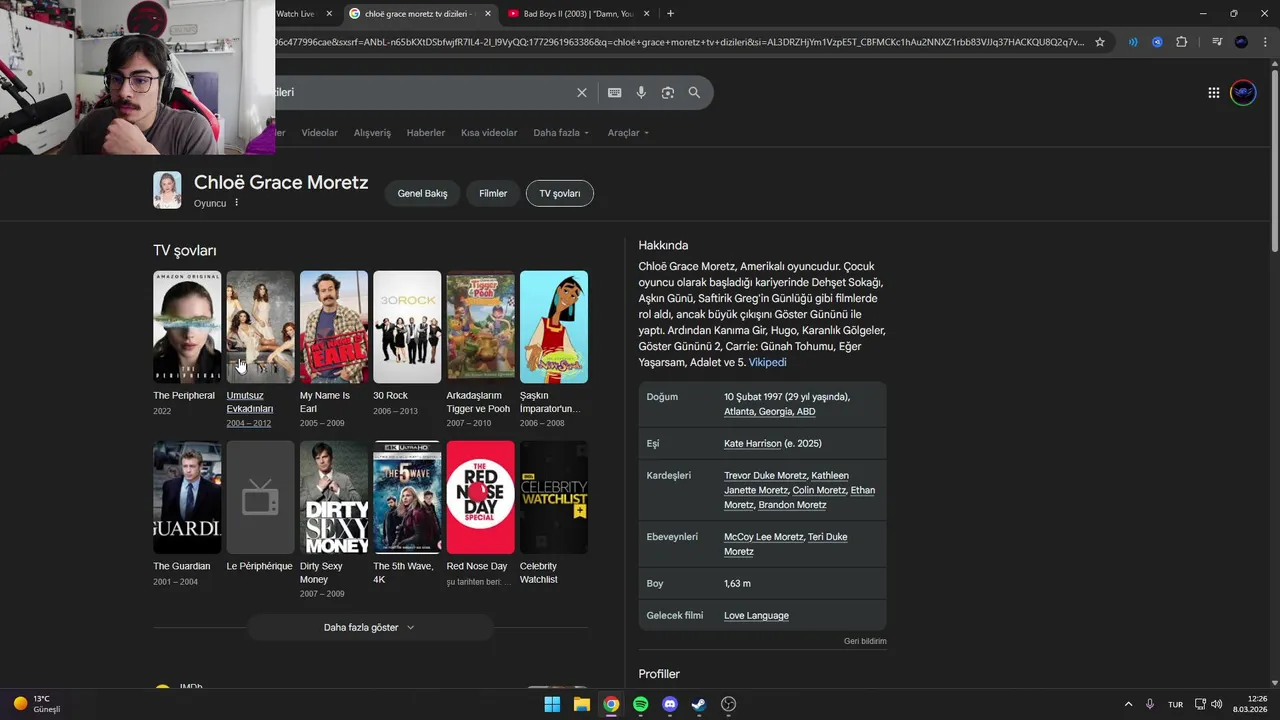Close the chloë grace moretz search tab
Screen dimensions: 1280x720
point(488,14)
